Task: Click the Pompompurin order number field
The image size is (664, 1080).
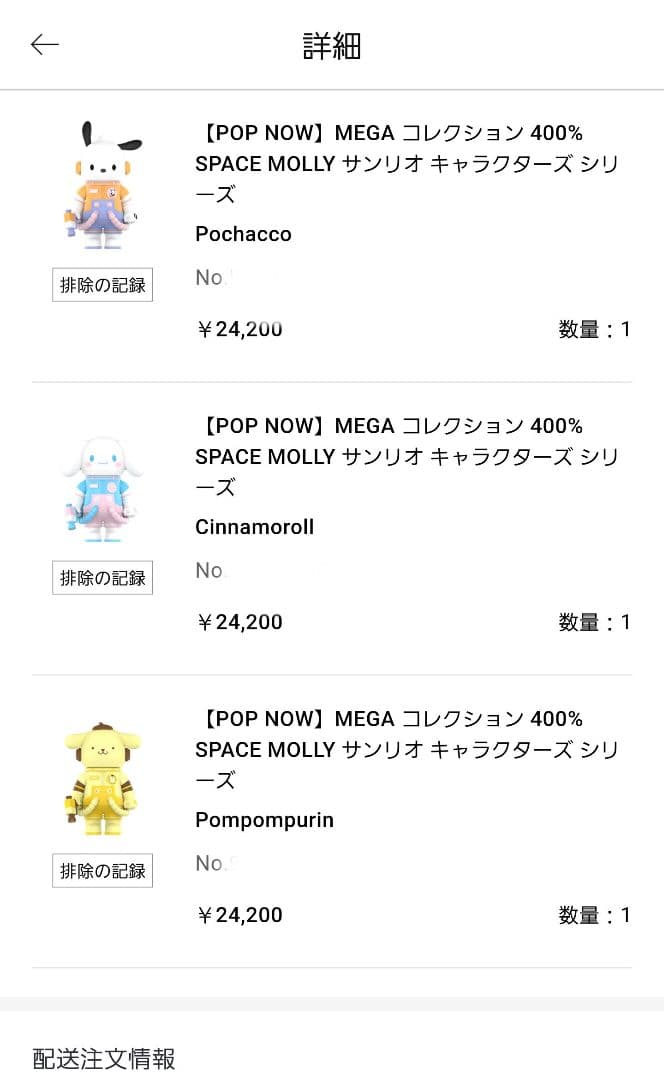Action: [x=211, y=864]
